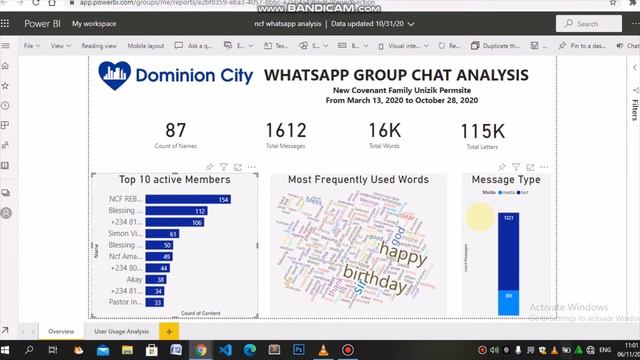This screenshot has width=640, height=360.
Task: Switch to User Usage Analysis tab
Action: [x=122, y=331]
